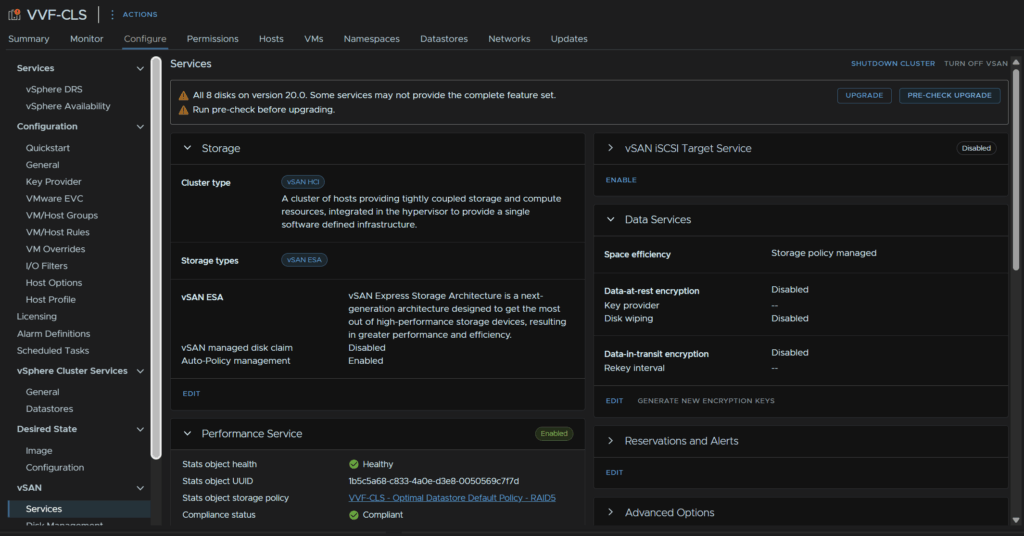The height and width of the screenshot is (536, 1024).
Task: Open the VVF-CLS Optimal Datastore Default Policy link
Action: (x=452, y=497)
